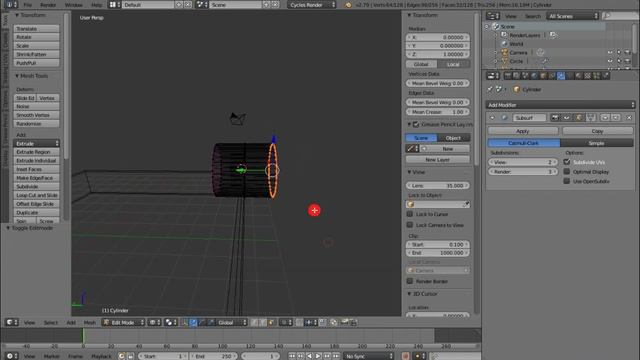Click the timeline play forward button
Screen dimensions: 640x360
(x=318, y=356)
